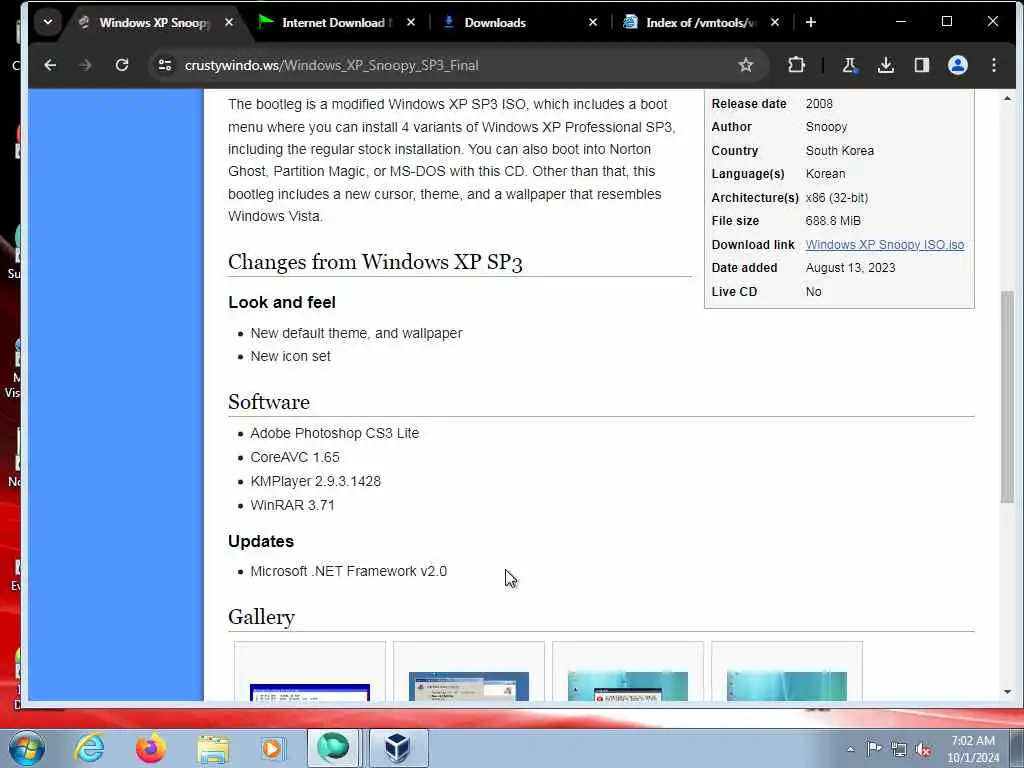Screen dimensions: 1024x768
Task: Open Windows Explorer folder in taskbar
Action: click(x=213, y=748)
